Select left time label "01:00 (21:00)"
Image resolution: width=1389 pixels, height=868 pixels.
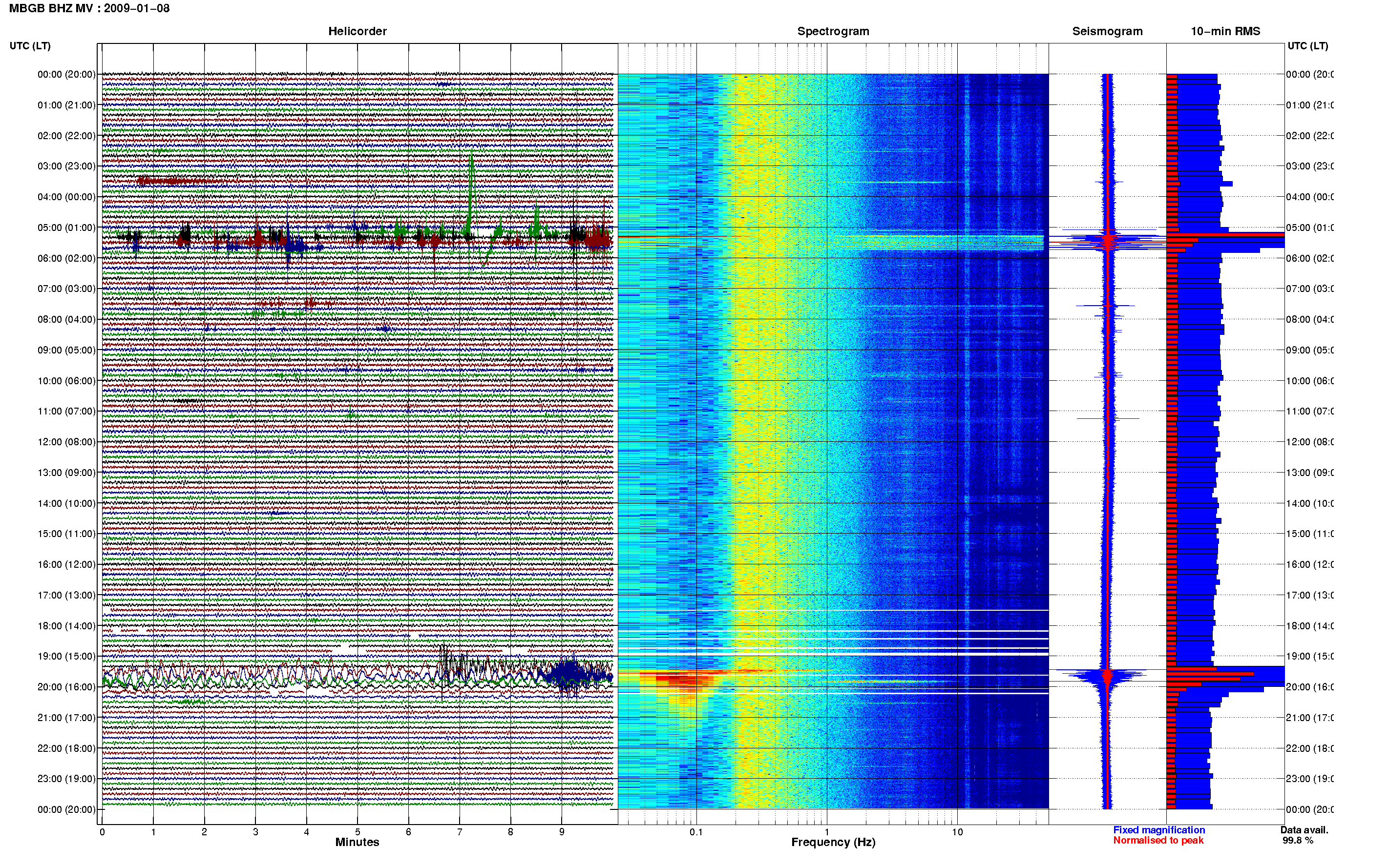click(x=66, y=105)
